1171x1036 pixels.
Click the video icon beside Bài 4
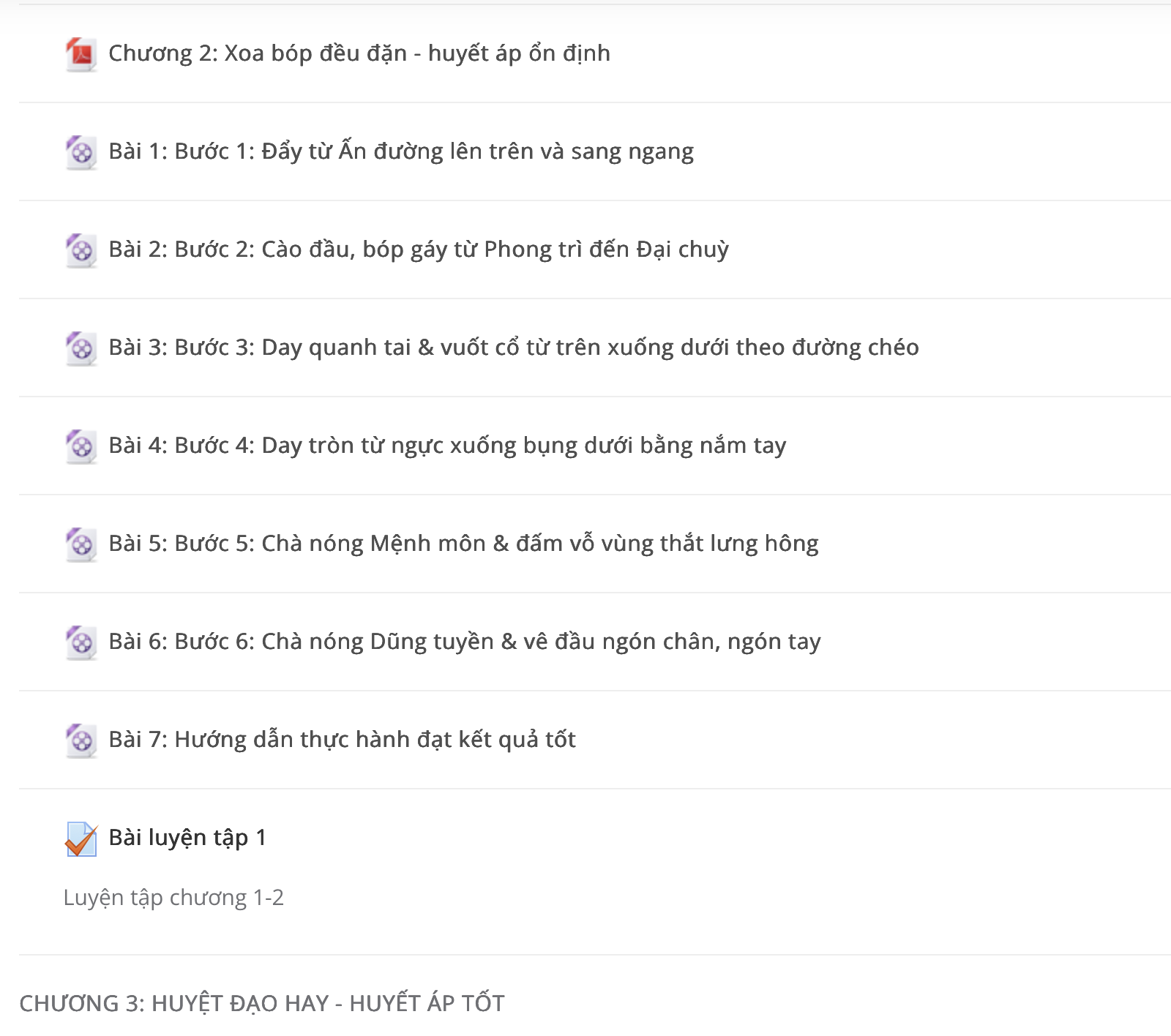click(81, 447)
